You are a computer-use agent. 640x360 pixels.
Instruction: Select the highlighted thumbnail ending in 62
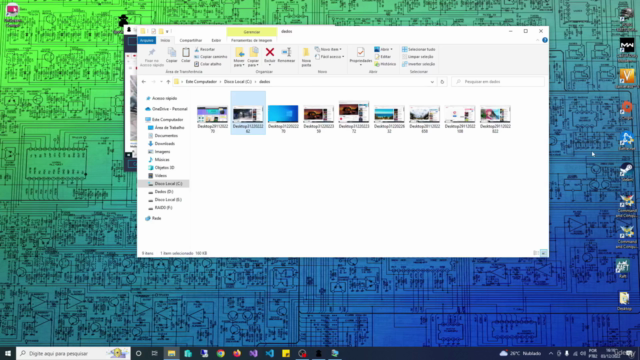pos(248,114)
